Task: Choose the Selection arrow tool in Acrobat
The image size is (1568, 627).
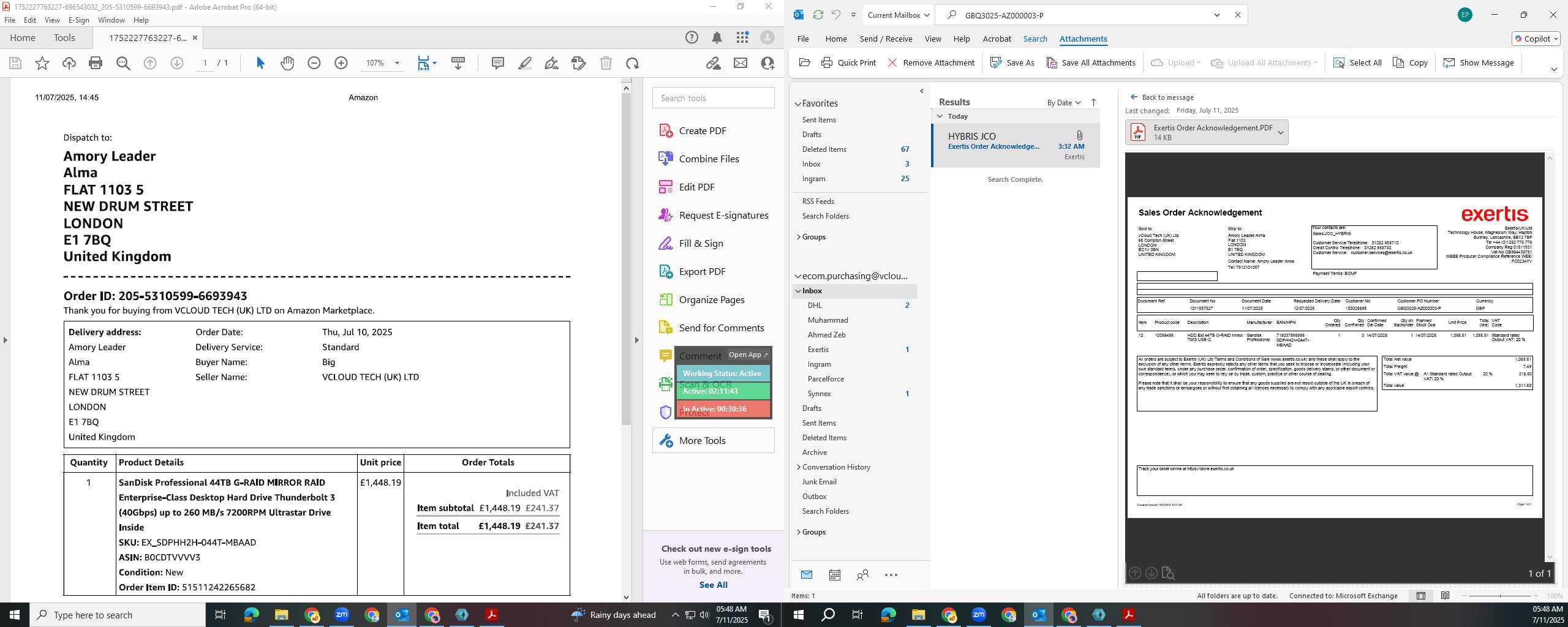Action: point(260,63)
